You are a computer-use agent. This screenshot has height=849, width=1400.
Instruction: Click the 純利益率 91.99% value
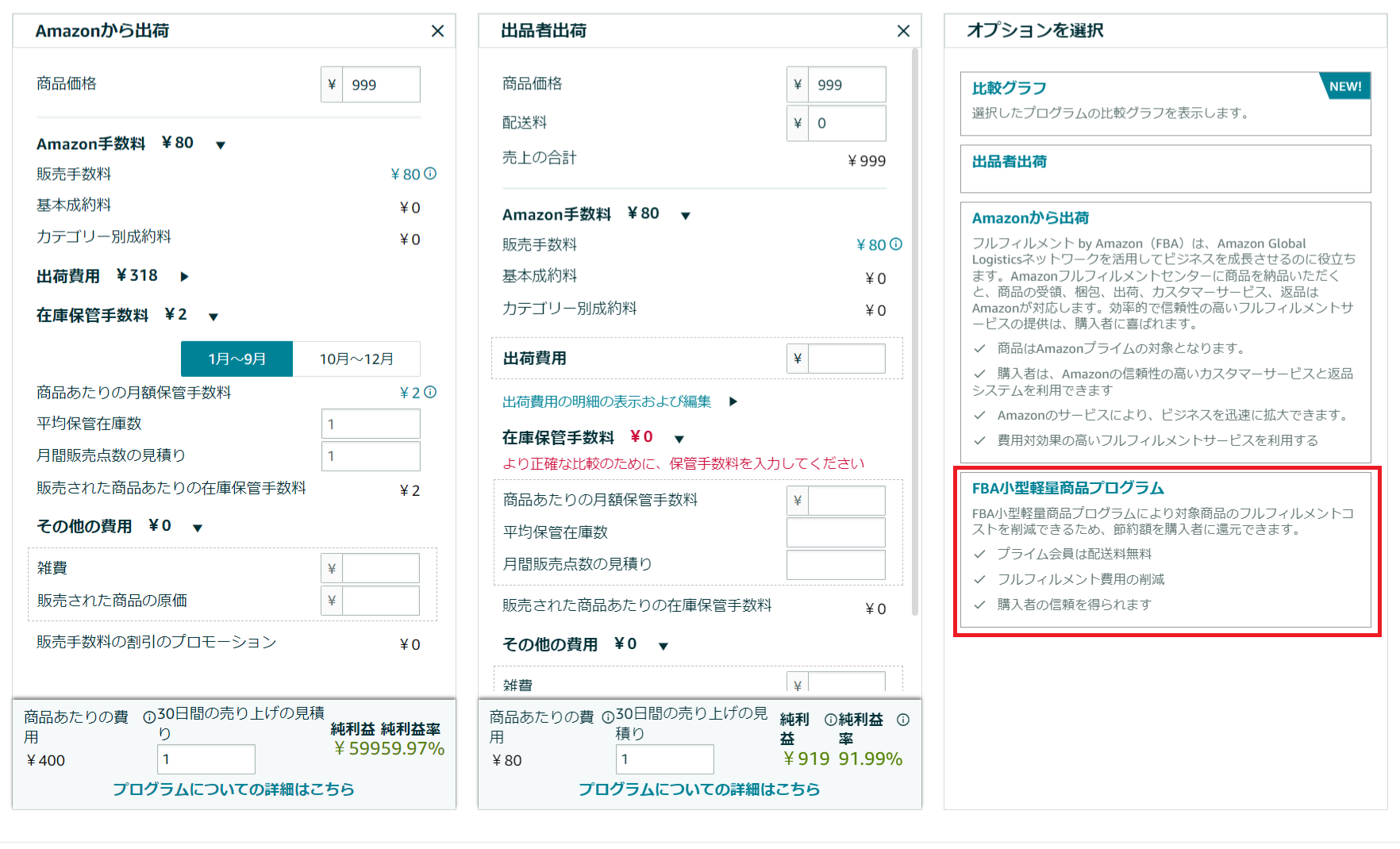pyautogui.click(x=871, y=759)
